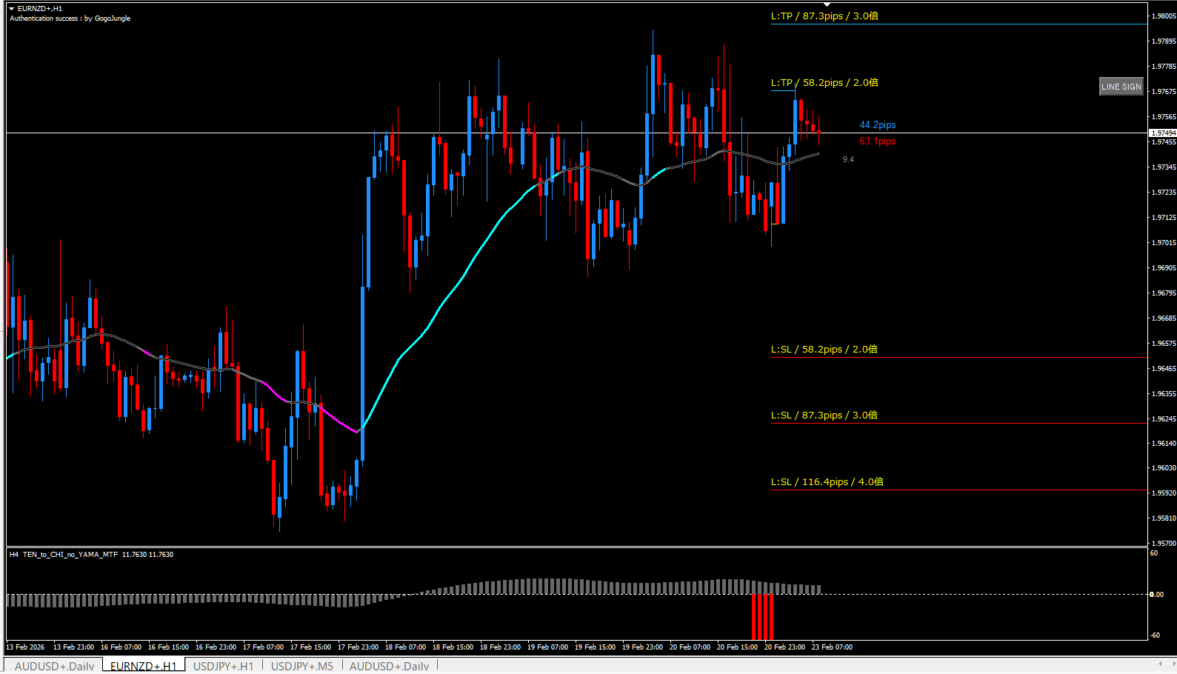The width and height of the screenshot is (1177, 674).
Task: Click the 18 Feb 07:00 time axis label
Action: tap(405, 647)
